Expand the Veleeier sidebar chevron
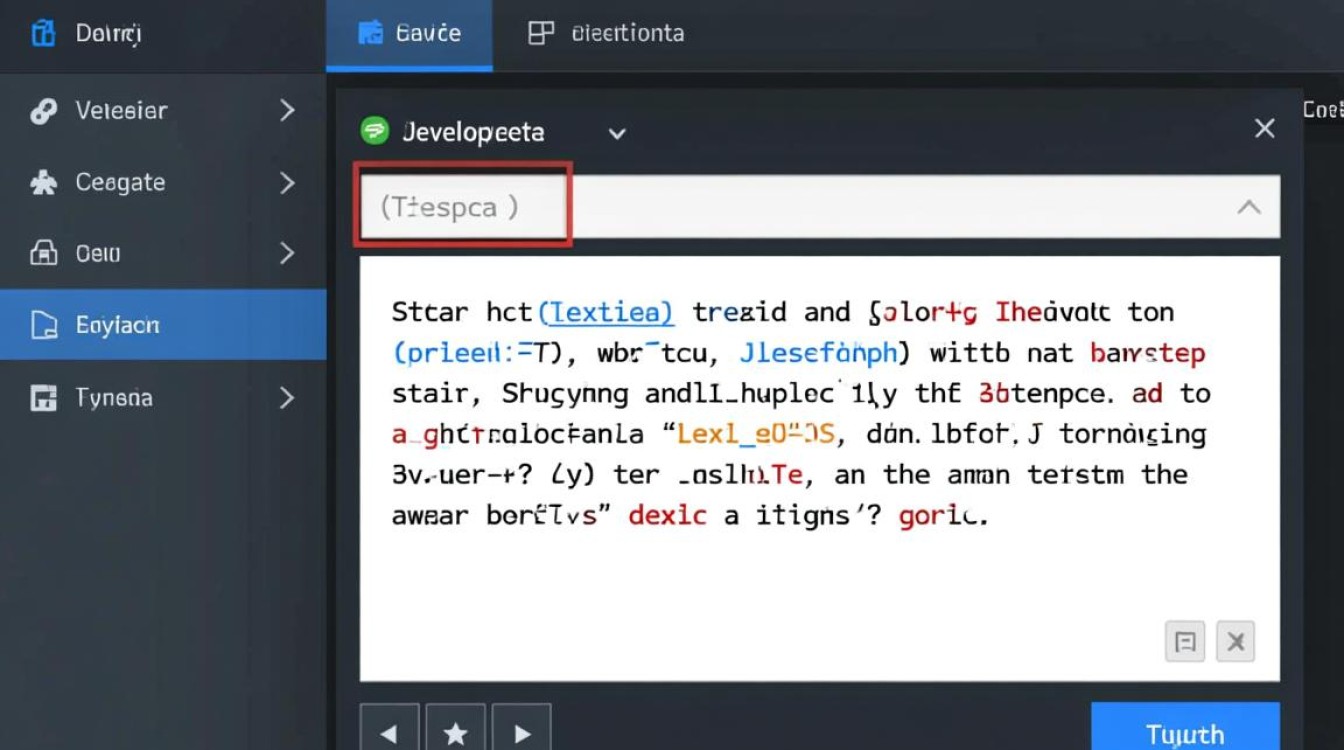This screenshot has width=1344, height=750. click(287, 111)
